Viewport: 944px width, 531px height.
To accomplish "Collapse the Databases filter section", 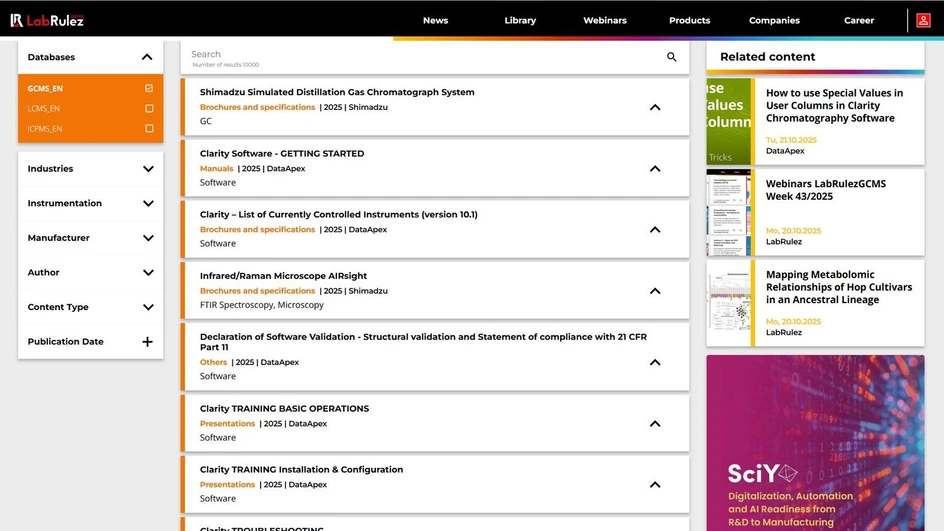I will click(x=147, y=57).
